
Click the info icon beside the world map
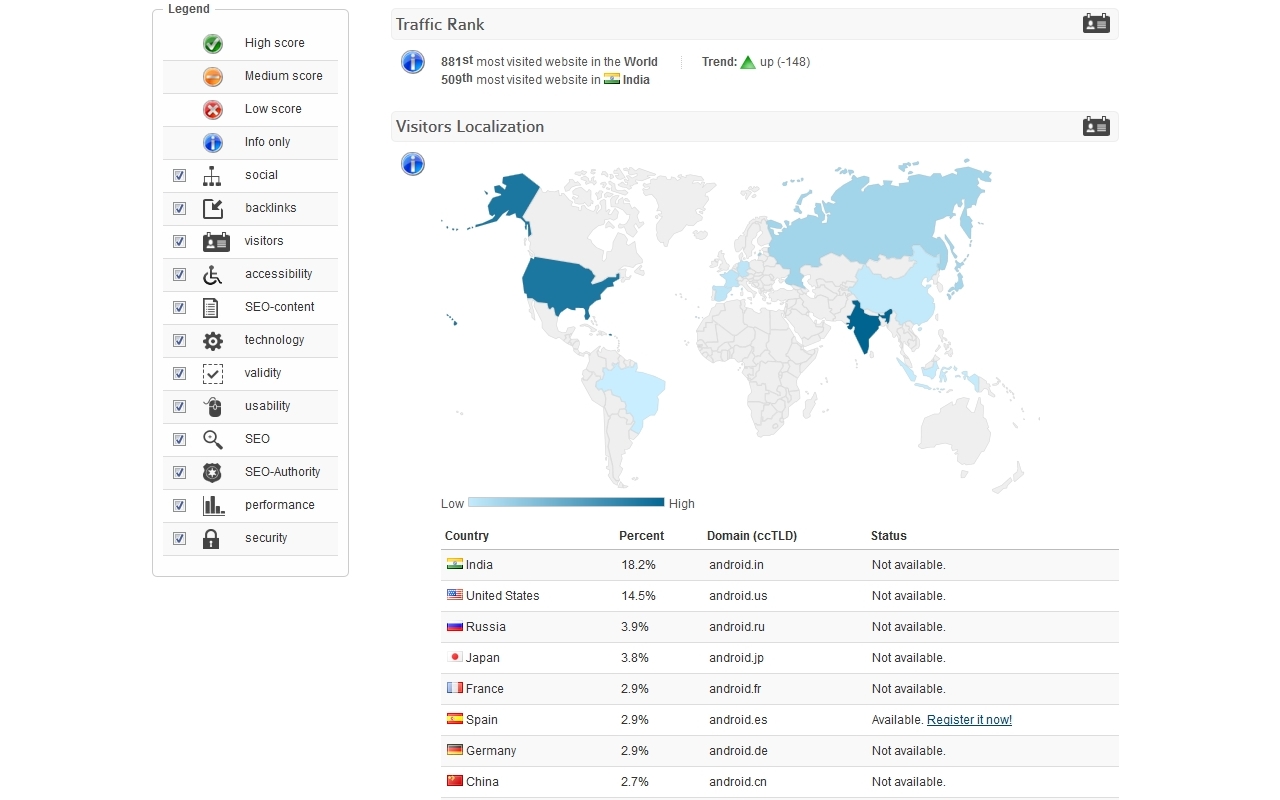pos(413,164)
